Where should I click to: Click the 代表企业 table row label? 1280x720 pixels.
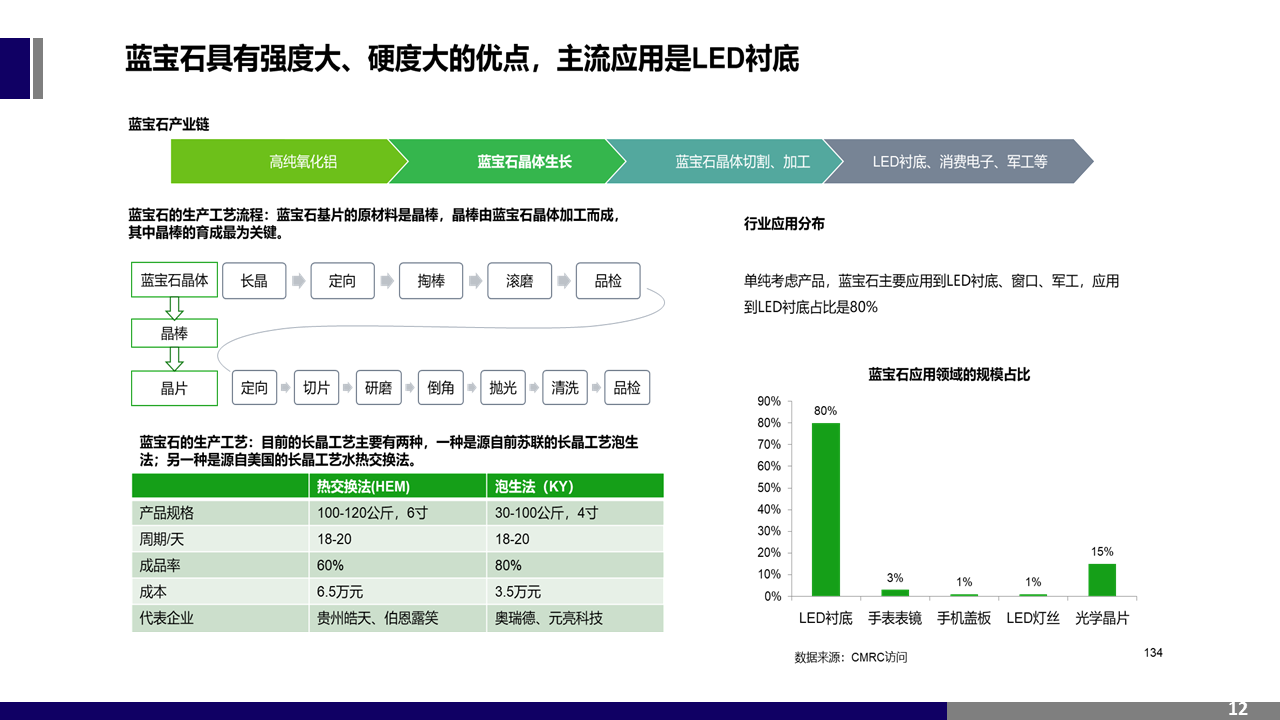point(167,618)
